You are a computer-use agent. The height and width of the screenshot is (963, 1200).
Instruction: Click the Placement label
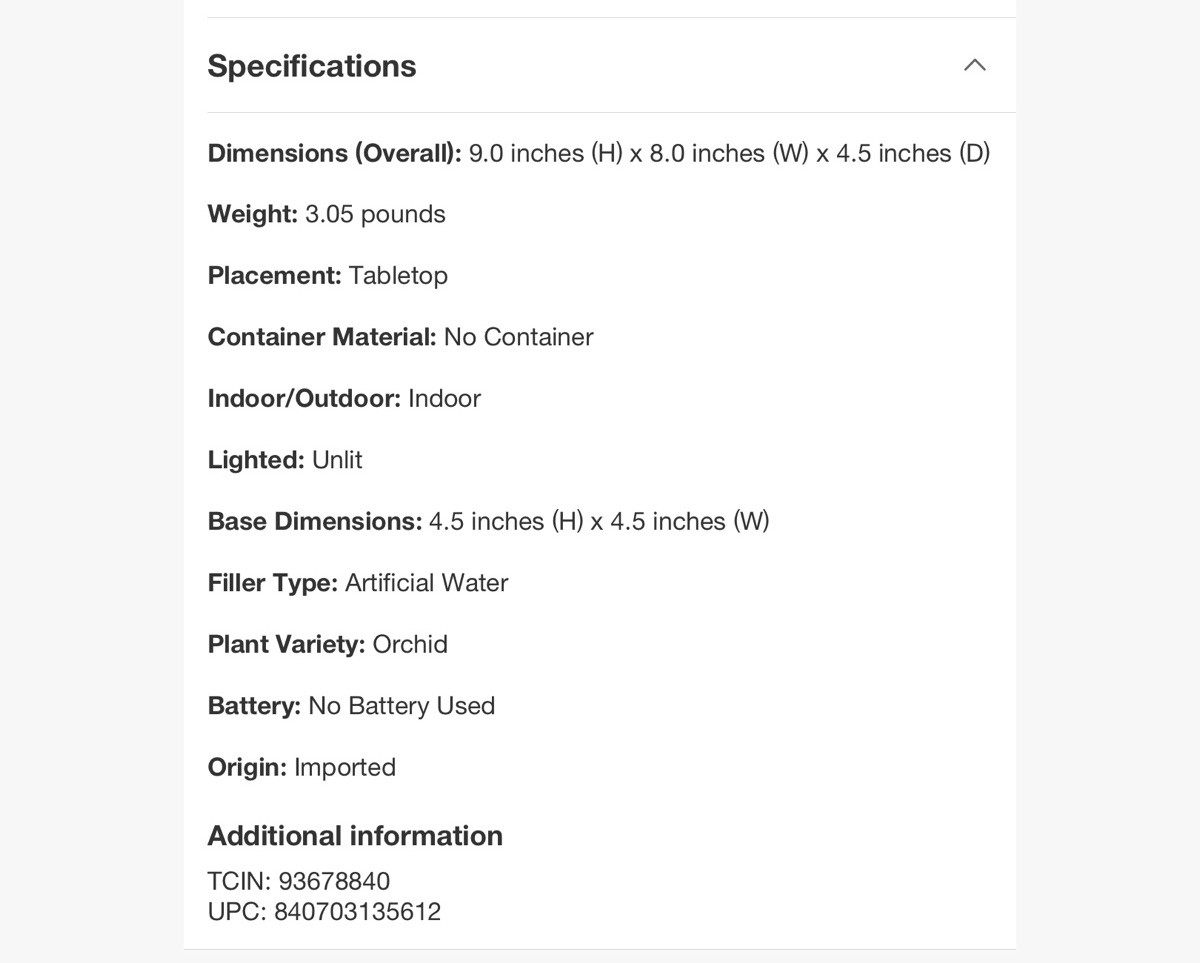coord(275,275)
